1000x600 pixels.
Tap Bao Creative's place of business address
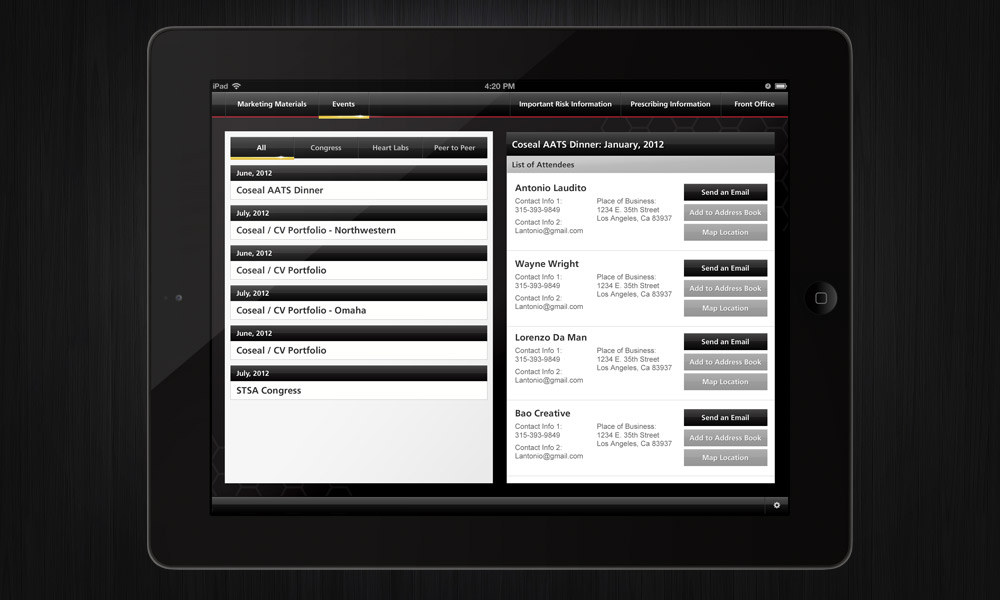[634, 439]
